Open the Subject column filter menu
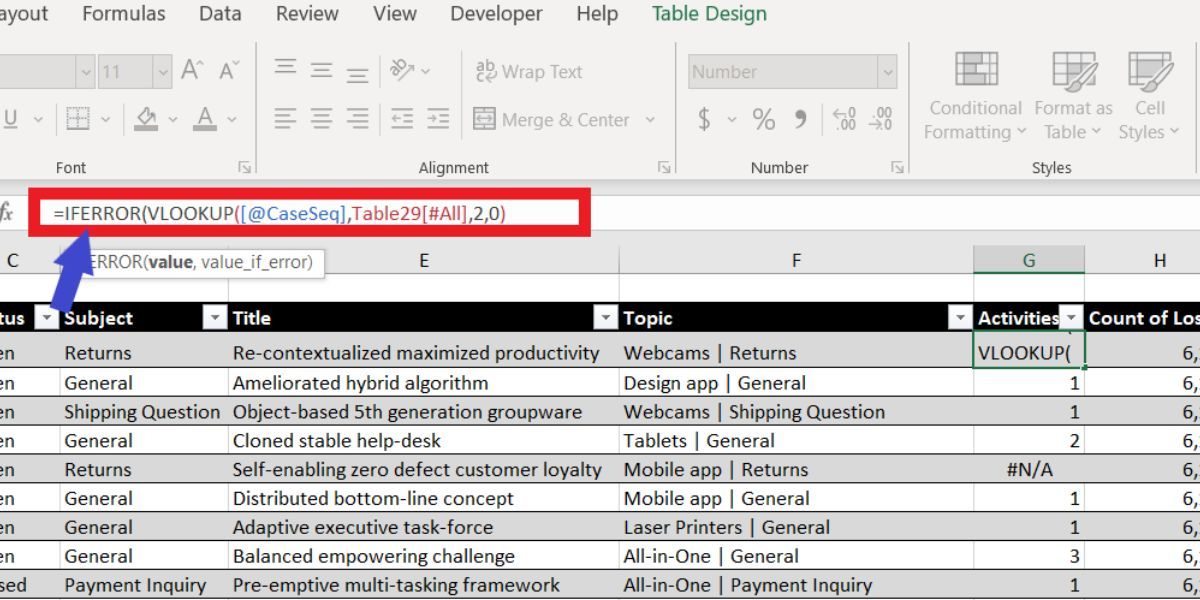 [x=213, y=318]
